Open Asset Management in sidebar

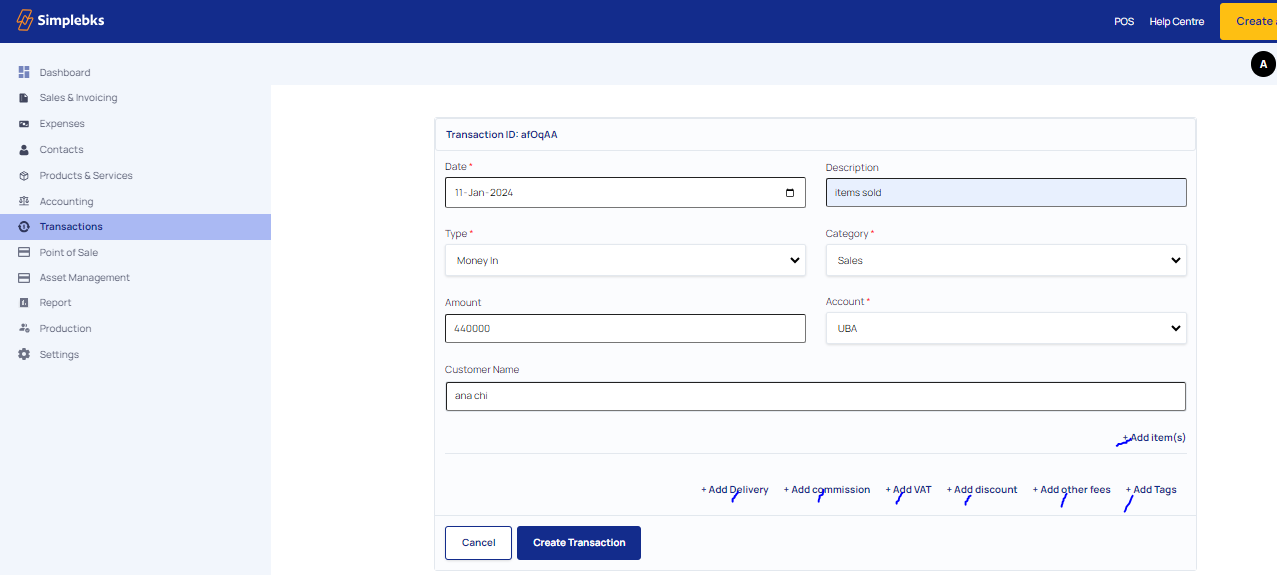pyautogui.click(x=84, y=278)
